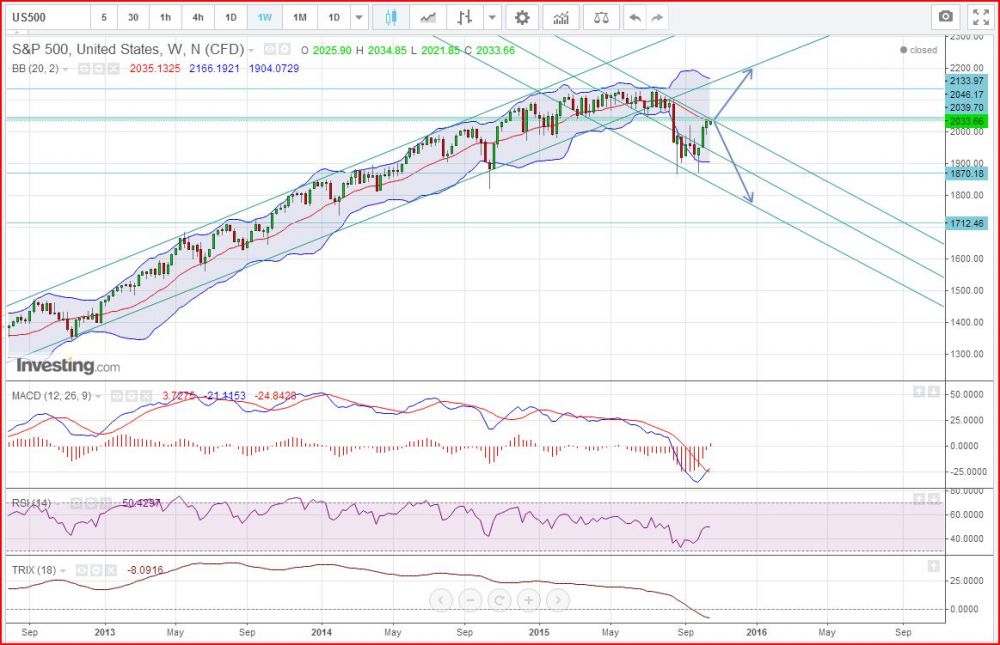Select the candlestick chart type icon

(391, 17)
